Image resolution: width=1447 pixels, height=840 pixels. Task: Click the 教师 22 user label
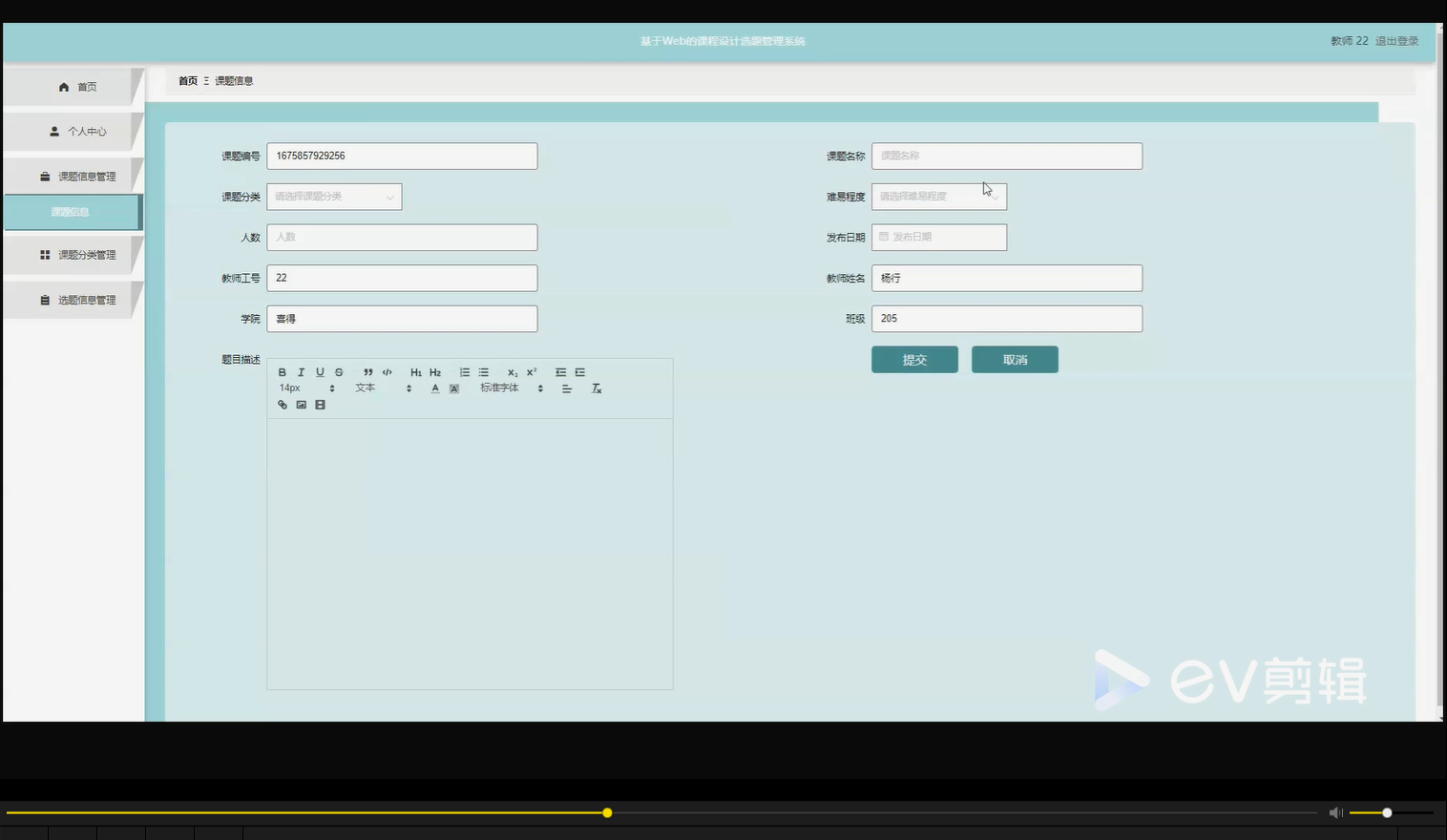point(1350,41)
